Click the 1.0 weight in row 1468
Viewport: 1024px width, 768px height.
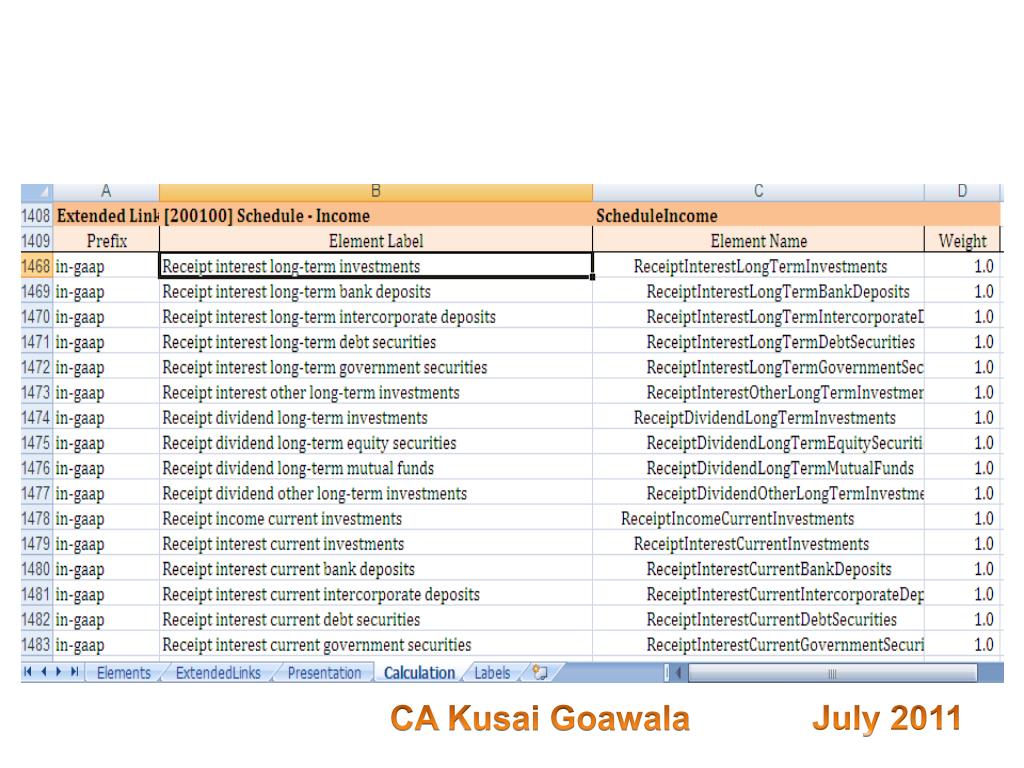[x=962, y=266]
